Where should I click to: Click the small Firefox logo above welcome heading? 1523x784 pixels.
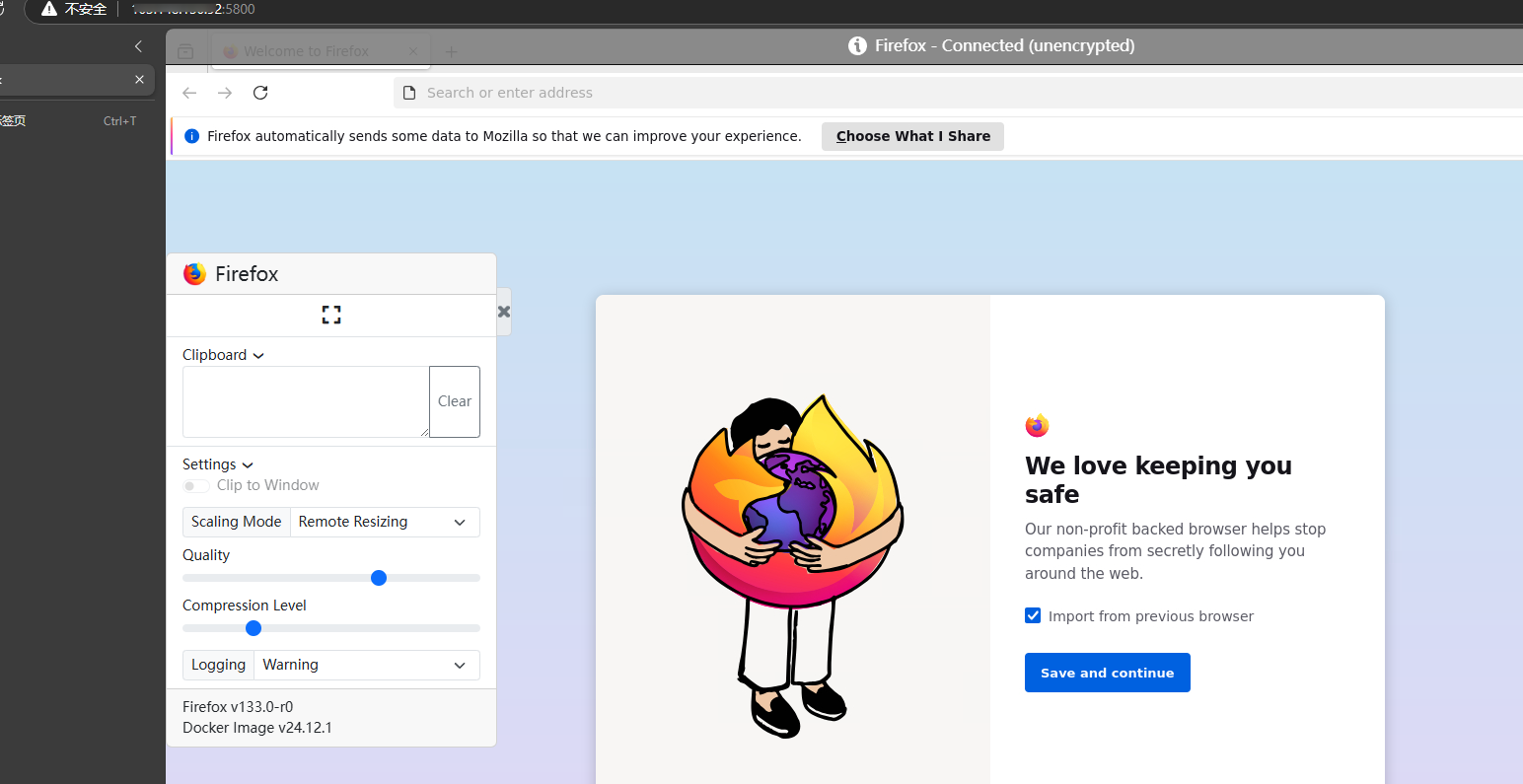(1037, 426)
